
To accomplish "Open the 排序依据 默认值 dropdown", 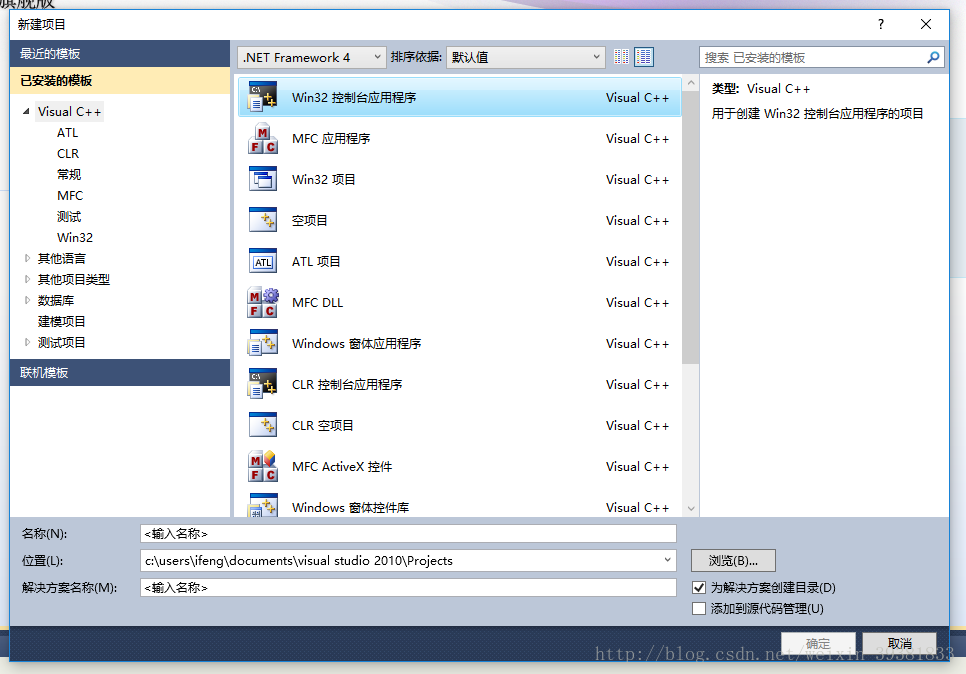I will [525, 57].
